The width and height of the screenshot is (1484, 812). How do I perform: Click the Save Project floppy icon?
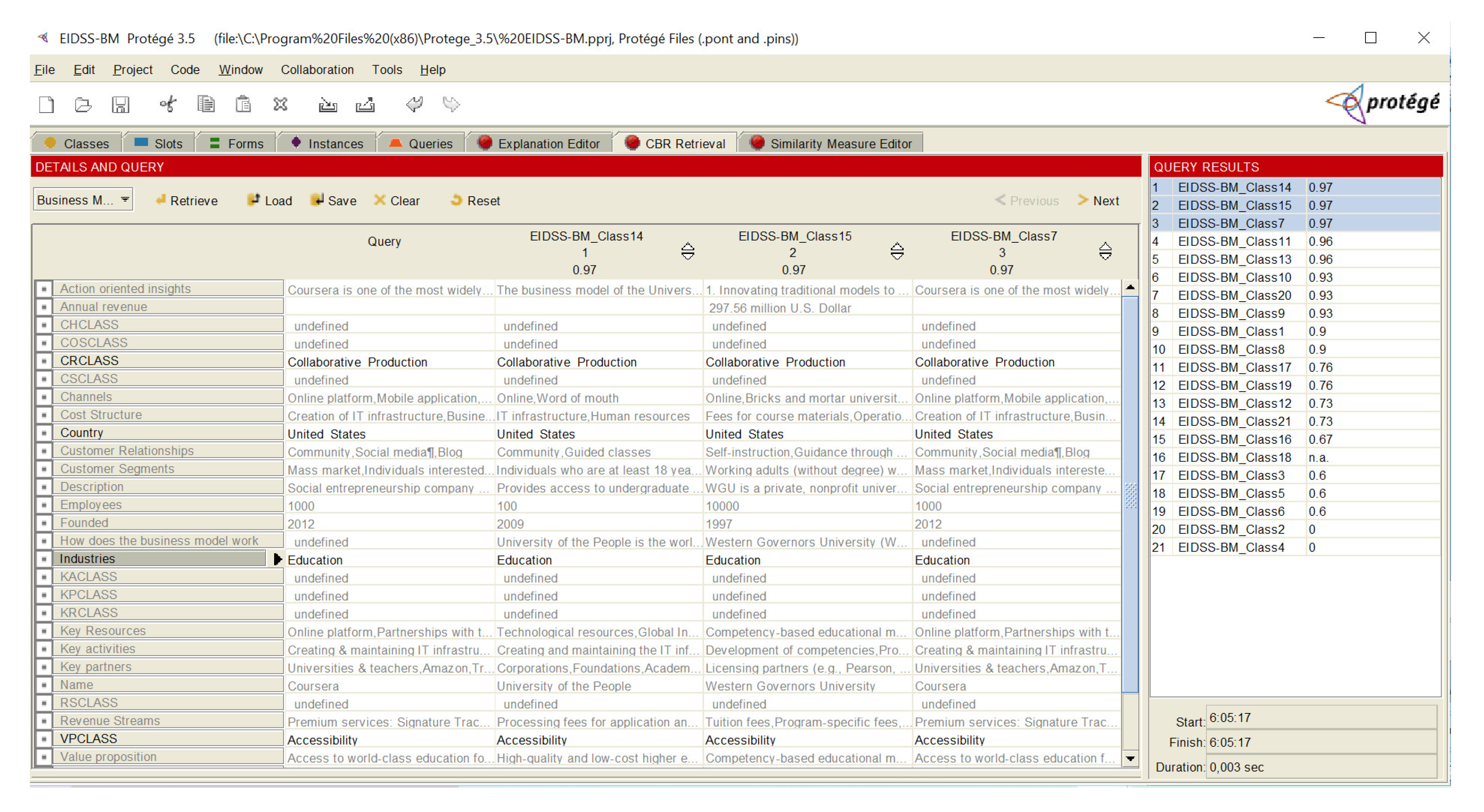click(120, 105)
